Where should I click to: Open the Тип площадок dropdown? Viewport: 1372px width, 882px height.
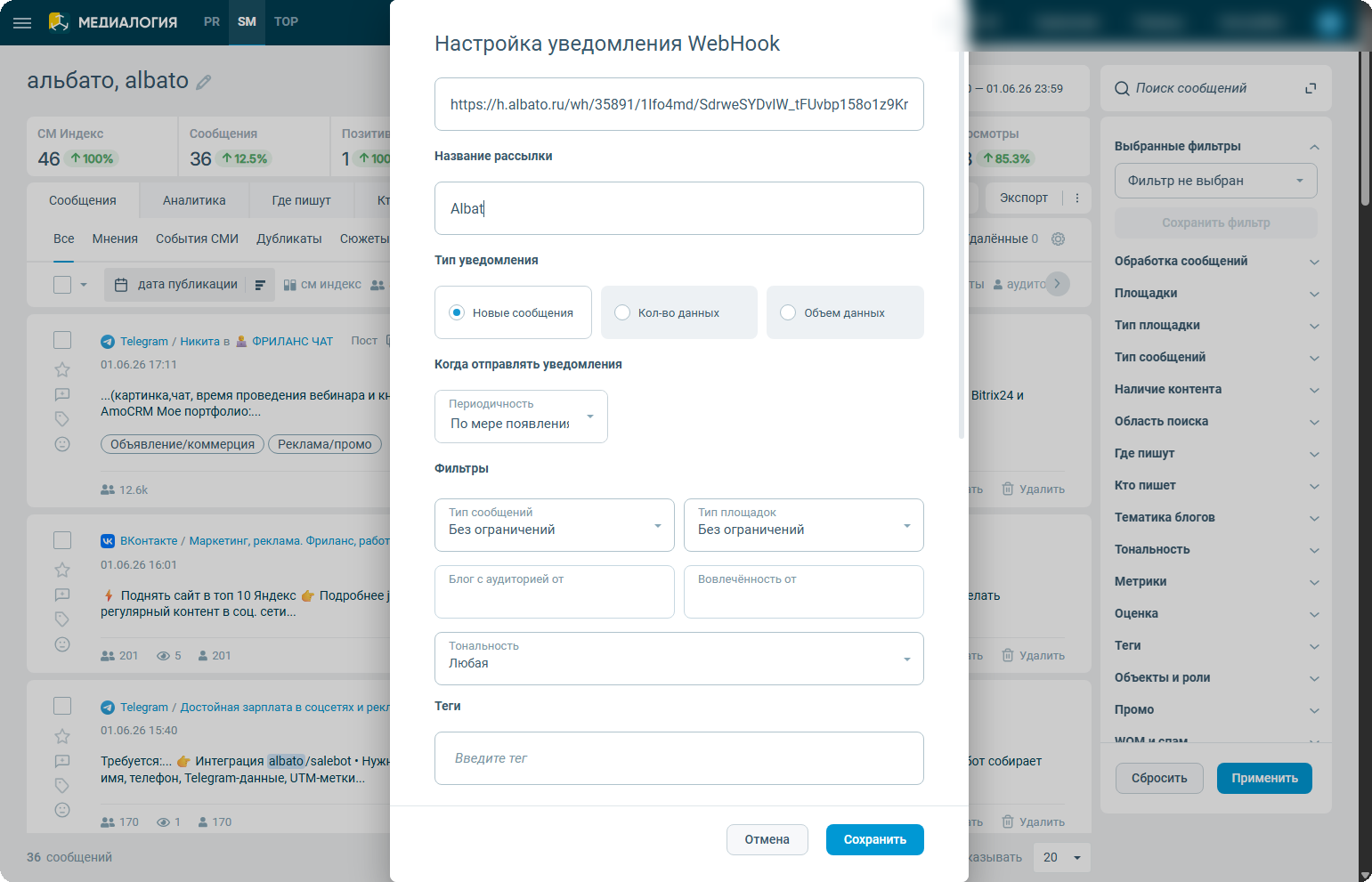coord(804,525)
